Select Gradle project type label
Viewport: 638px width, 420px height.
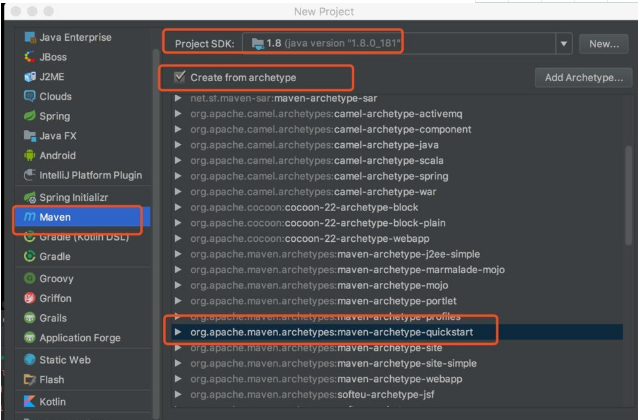click(x=55, y=256)
